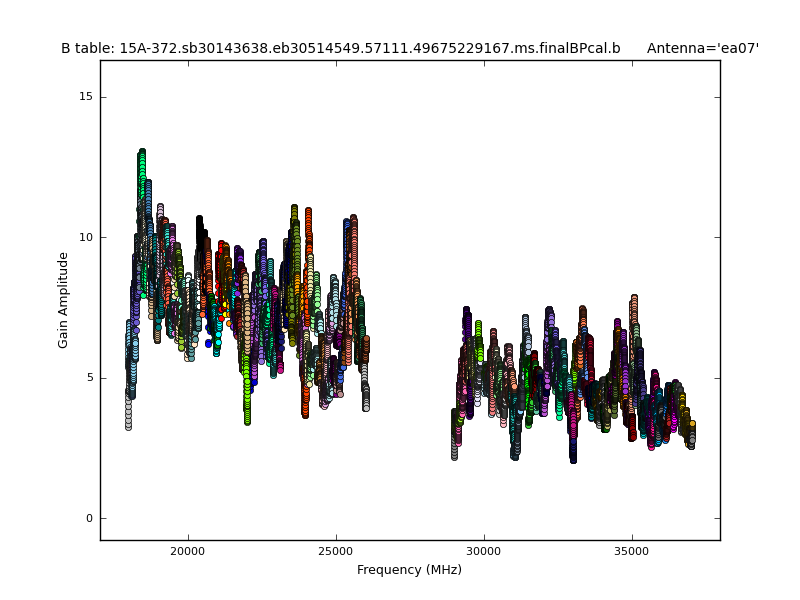Click the 'Gain Amplitude' y-axis label
800x600 pixels.
[63, 300]
